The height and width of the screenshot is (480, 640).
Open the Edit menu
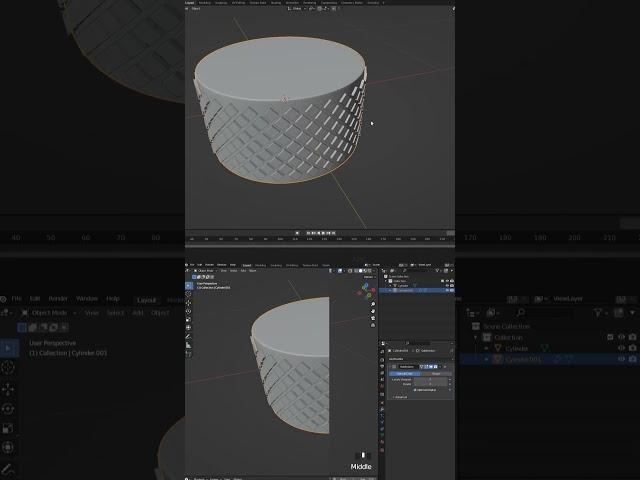pos(200,265)
